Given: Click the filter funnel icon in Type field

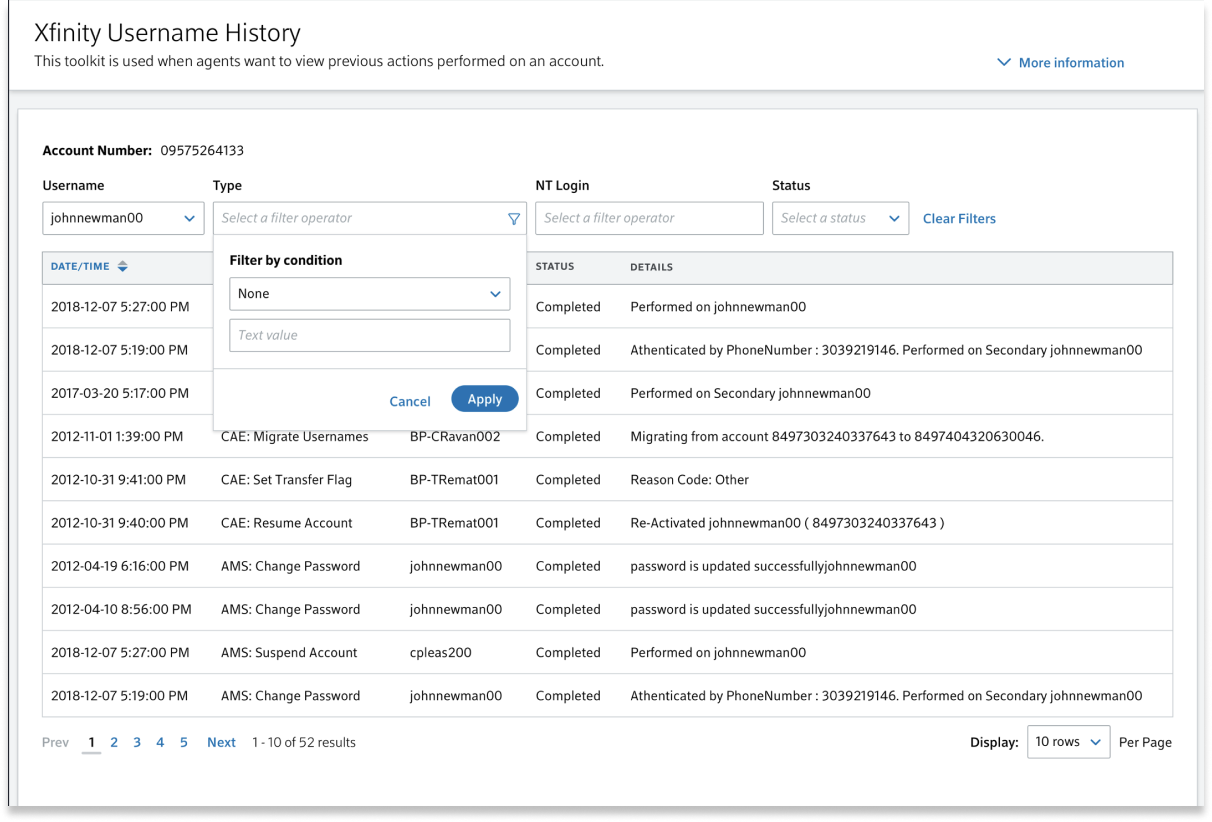Looking at the screenshot, I should 513,219.
